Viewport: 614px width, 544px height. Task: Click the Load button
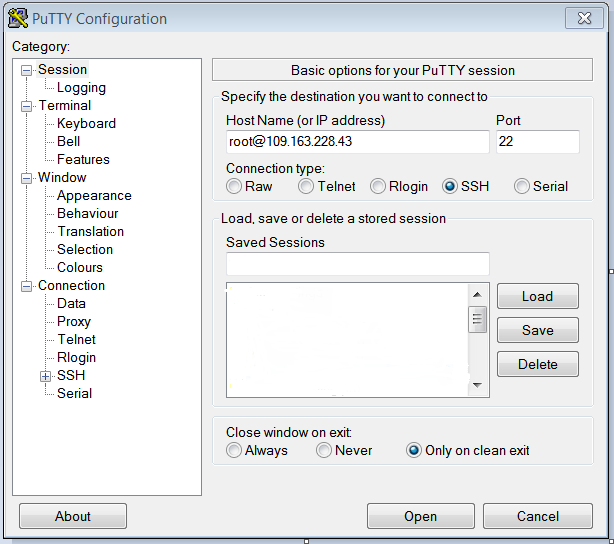[538, 296]
